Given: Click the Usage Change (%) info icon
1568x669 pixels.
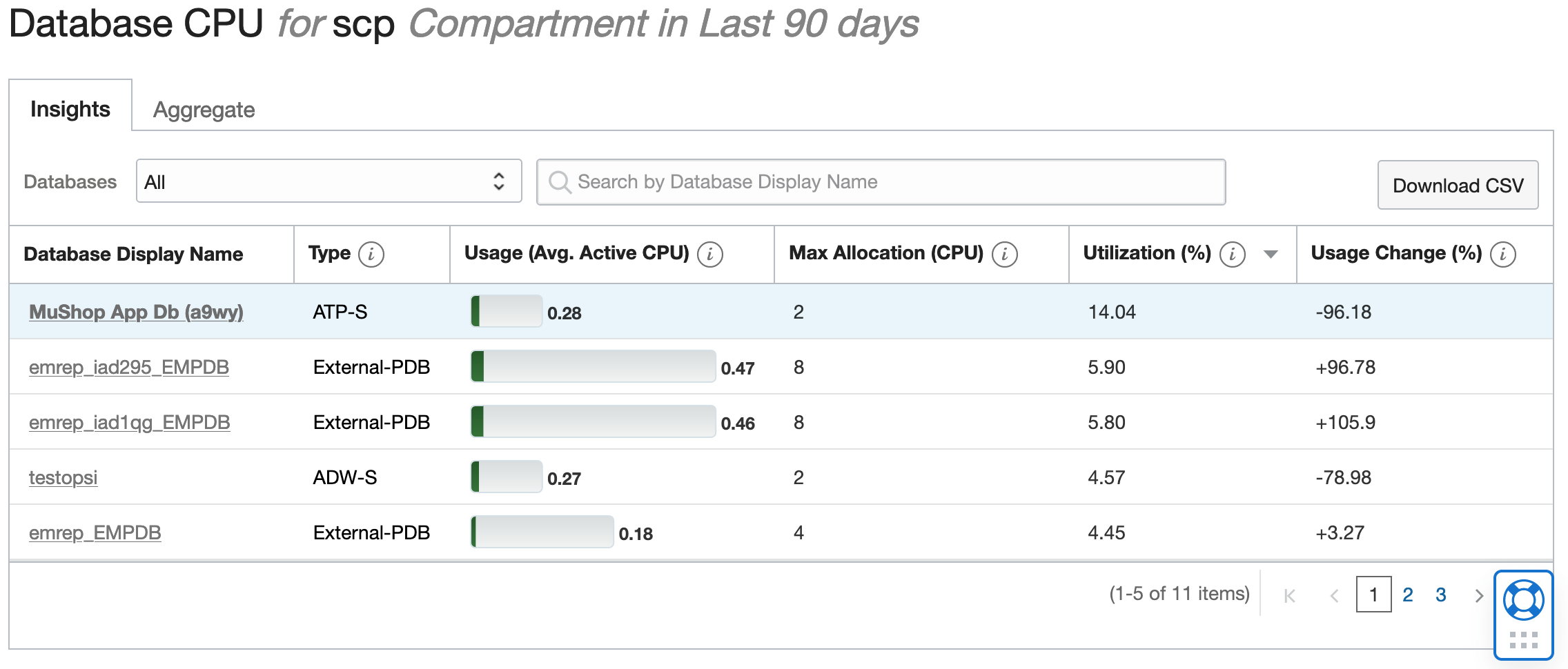Looking at the screenshot, I should 1503,254.
